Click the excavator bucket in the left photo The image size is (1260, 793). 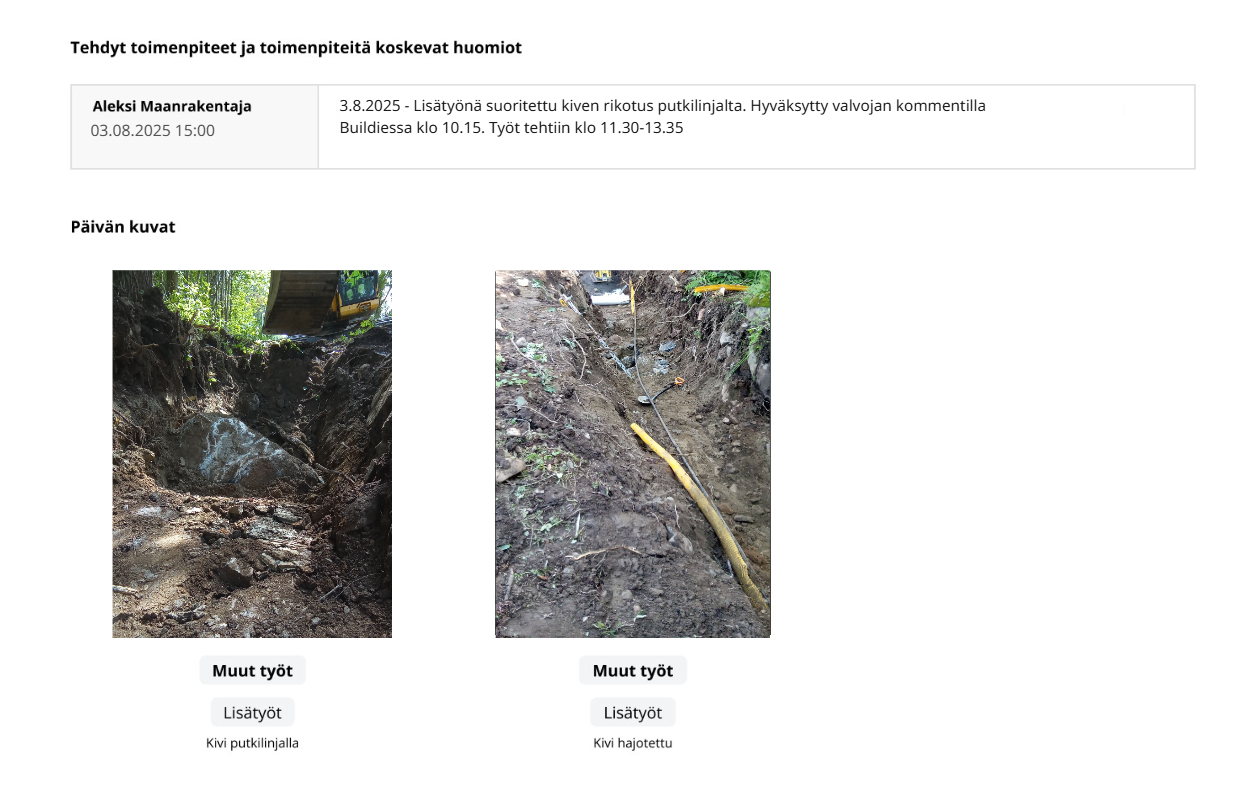click(300, 300)
